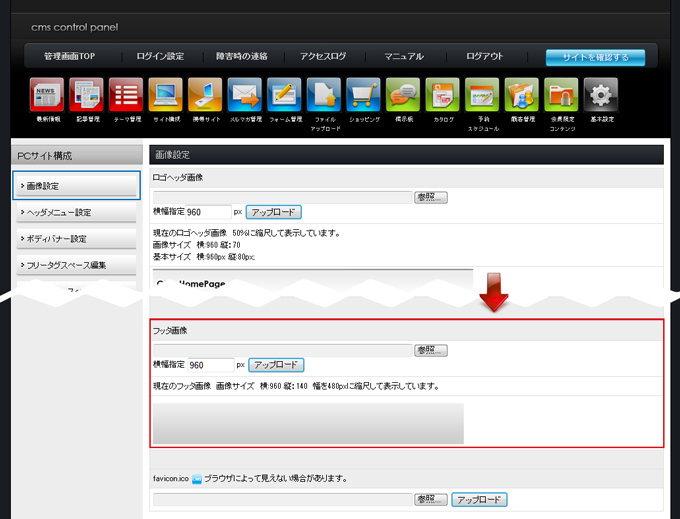Image resolution: width=680 pixels, height=519 pixels.
Task: Click the ログアウト menu item
Action: pos(485,57)
